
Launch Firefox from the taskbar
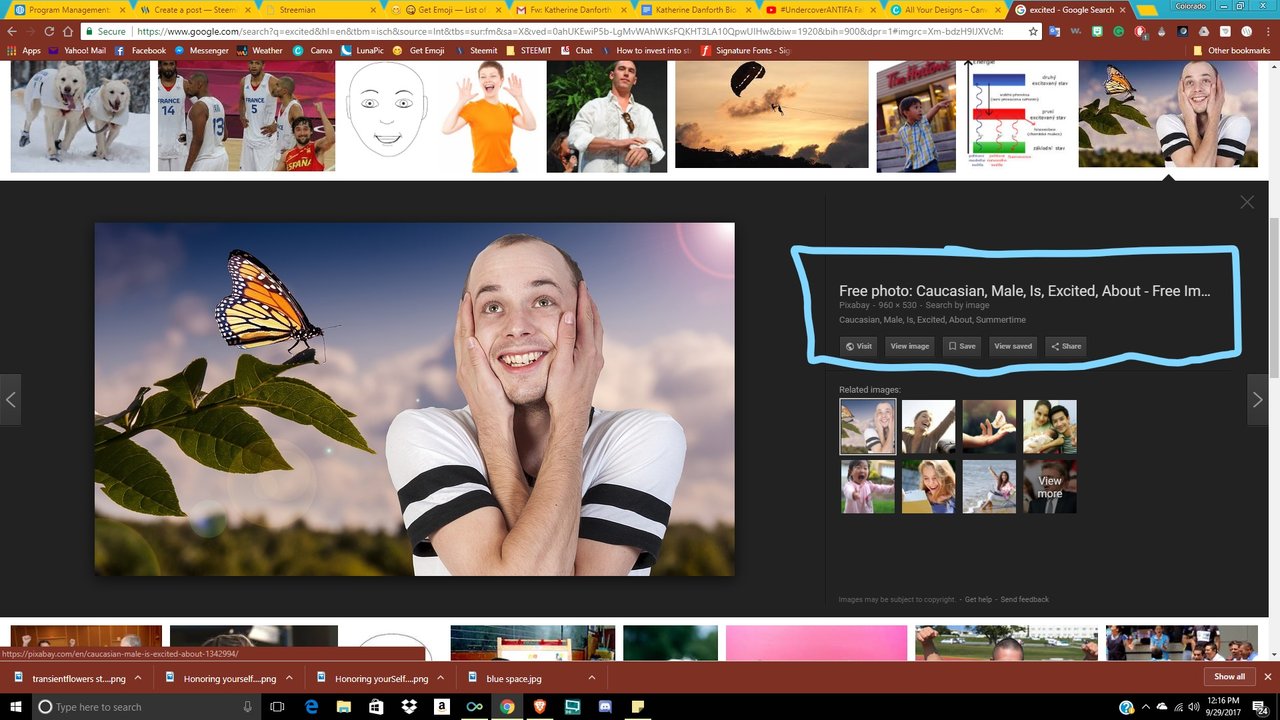539,707
